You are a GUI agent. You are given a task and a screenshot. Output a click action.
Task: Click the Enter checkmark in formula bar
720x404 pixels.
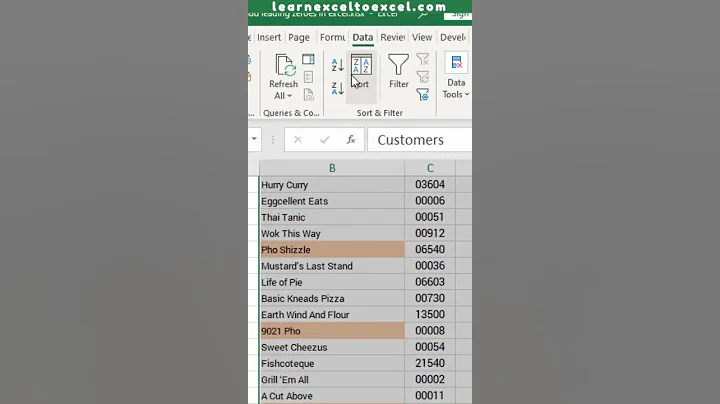coord(325,140)
